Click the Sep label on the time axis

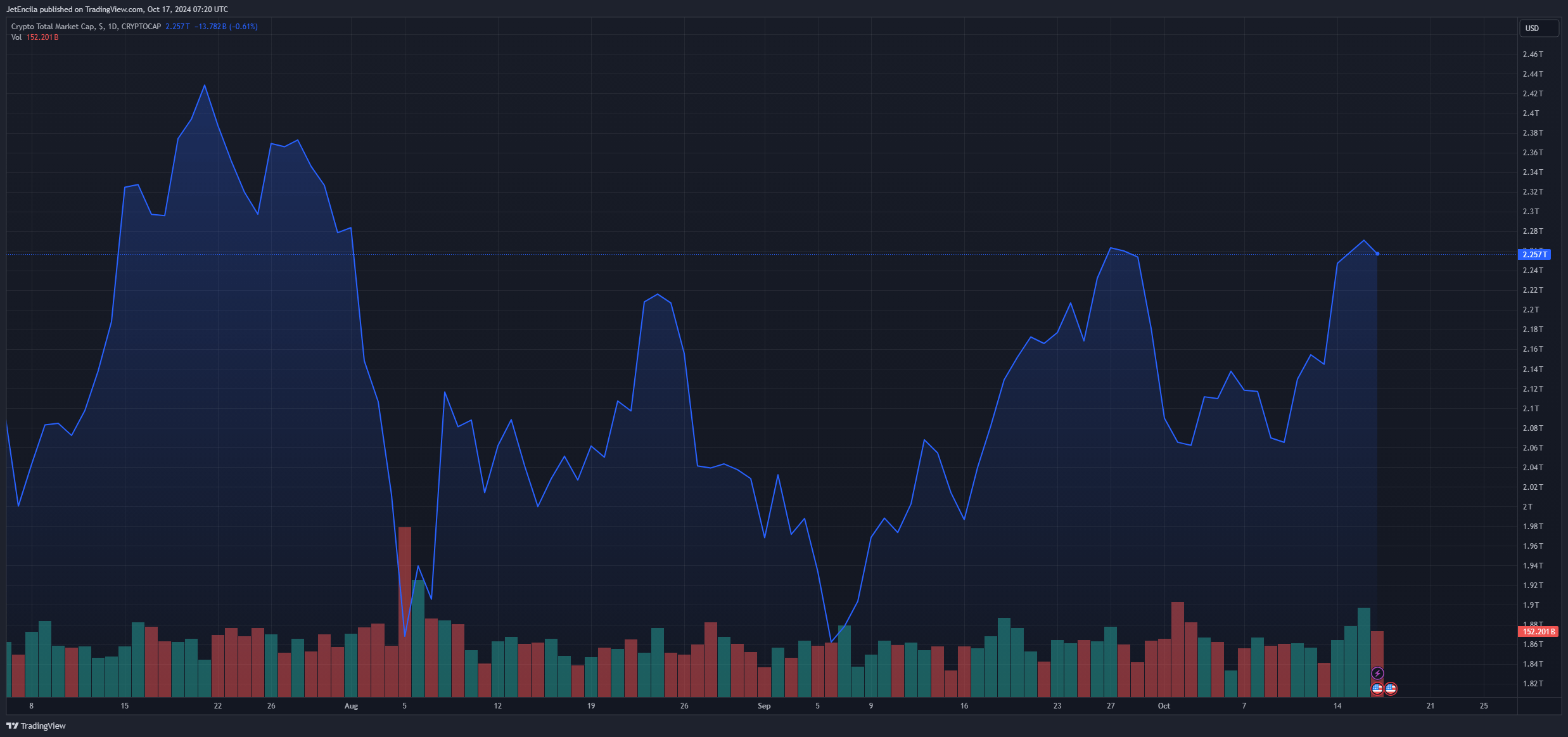pyautogui.click(x=764, y=706)
